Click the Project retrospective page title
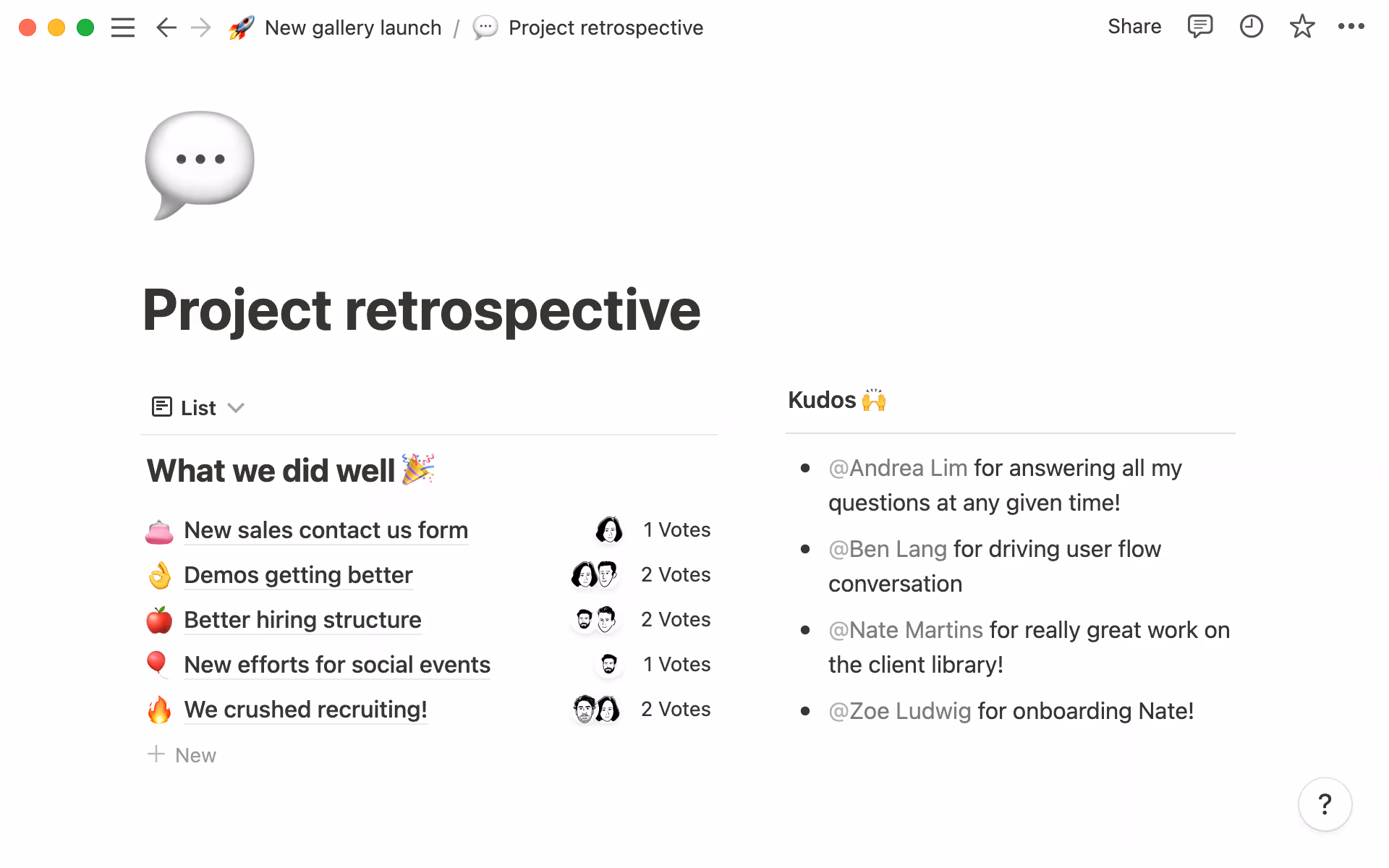This screenshot has width=1389, height=868. tap(421, 310)
